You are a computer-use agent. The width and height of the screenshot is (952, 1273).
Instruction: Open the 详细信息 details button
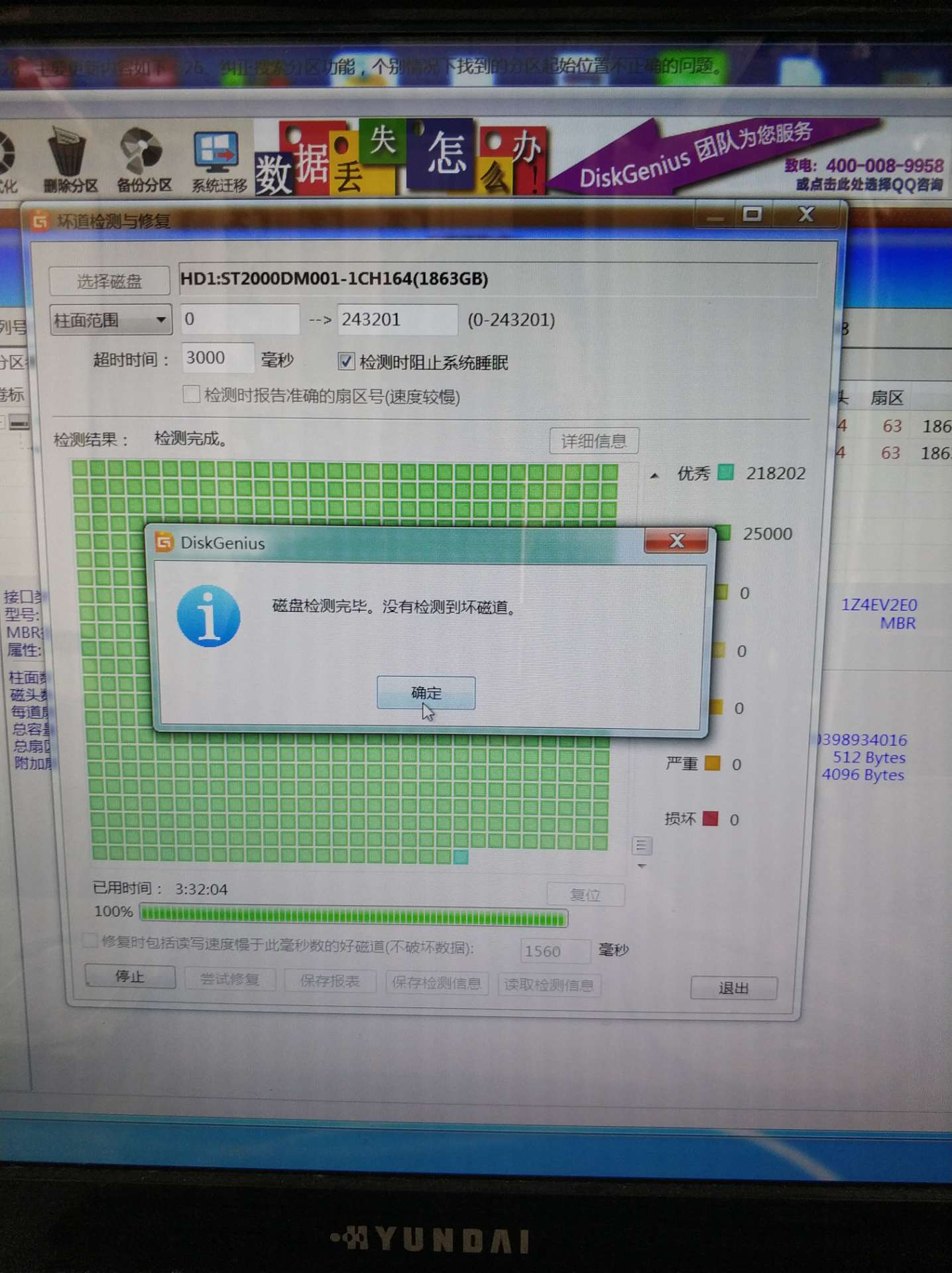point(593,441)
